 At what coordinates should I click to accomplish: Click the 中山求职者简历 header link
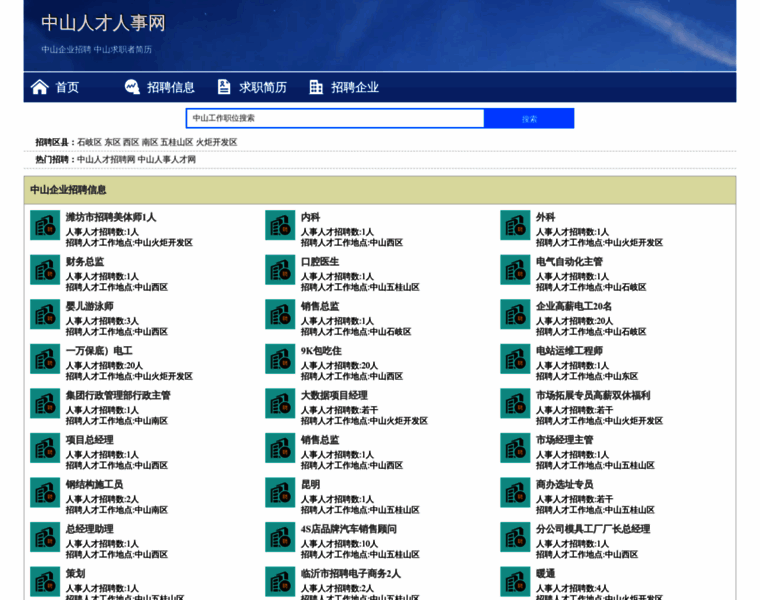[123, 49]
